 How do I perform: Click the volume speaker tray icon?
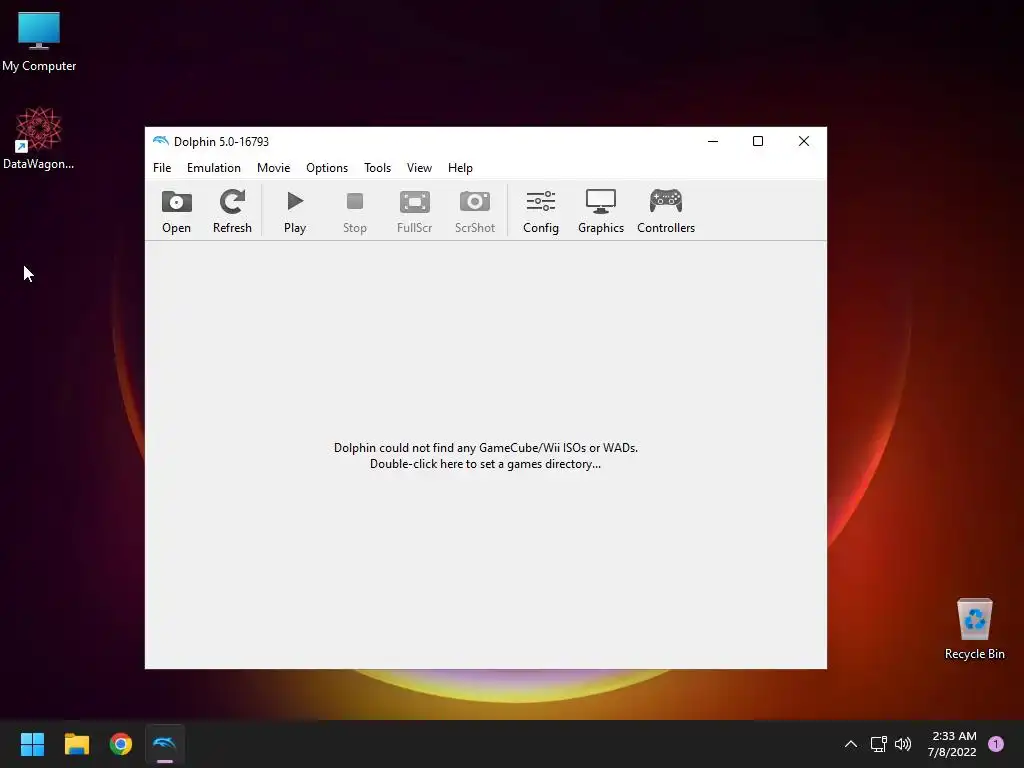[x=903, y=744]
